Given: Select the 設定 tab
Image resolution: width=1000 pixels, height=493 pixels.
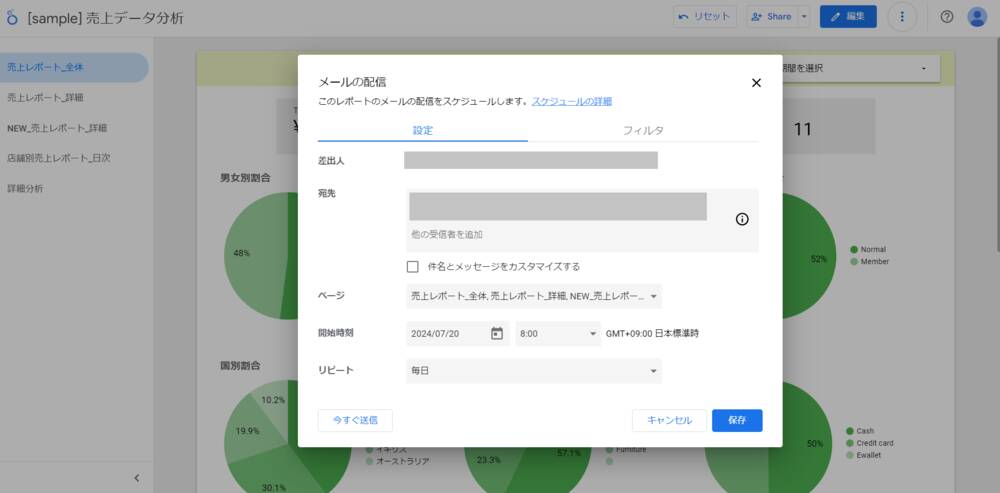Looking at the screenshot, I should click(422, 131).
